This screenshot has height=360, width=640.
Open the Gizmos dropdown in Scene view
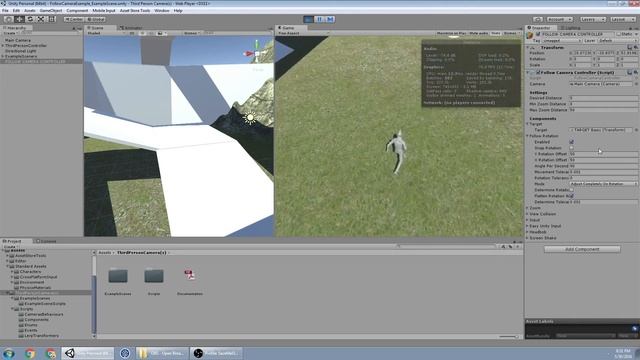pos(191,33)
